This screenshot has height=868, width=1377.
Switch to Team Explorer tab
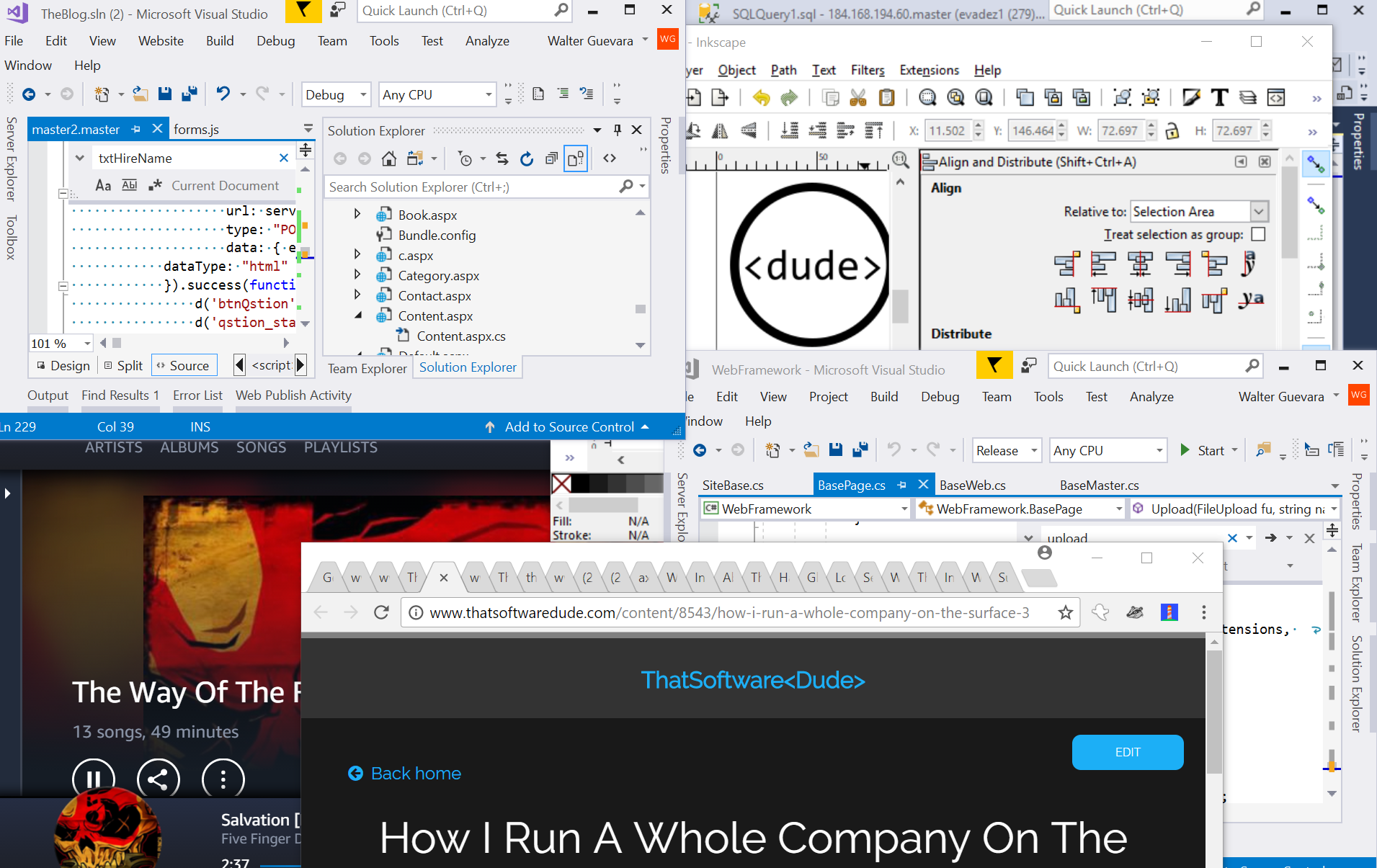click(367, 368)
